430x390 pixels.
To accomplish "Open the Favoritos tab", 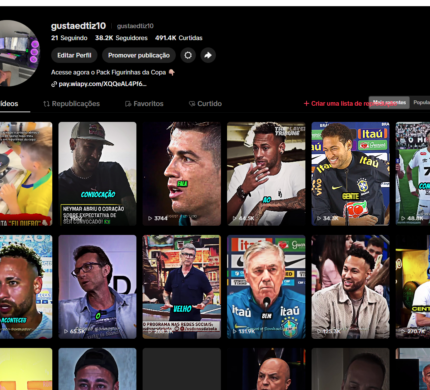I will [x=144, y=104].
